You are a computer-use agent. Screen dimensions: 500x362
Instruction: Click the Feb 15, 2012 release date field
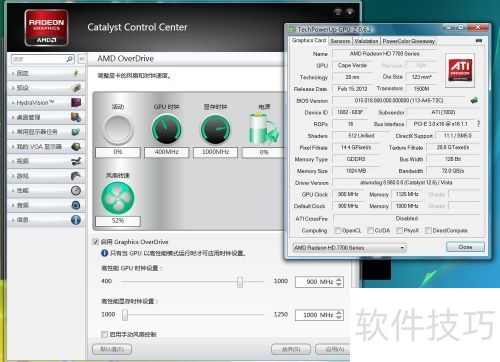(x=353, y=89)
